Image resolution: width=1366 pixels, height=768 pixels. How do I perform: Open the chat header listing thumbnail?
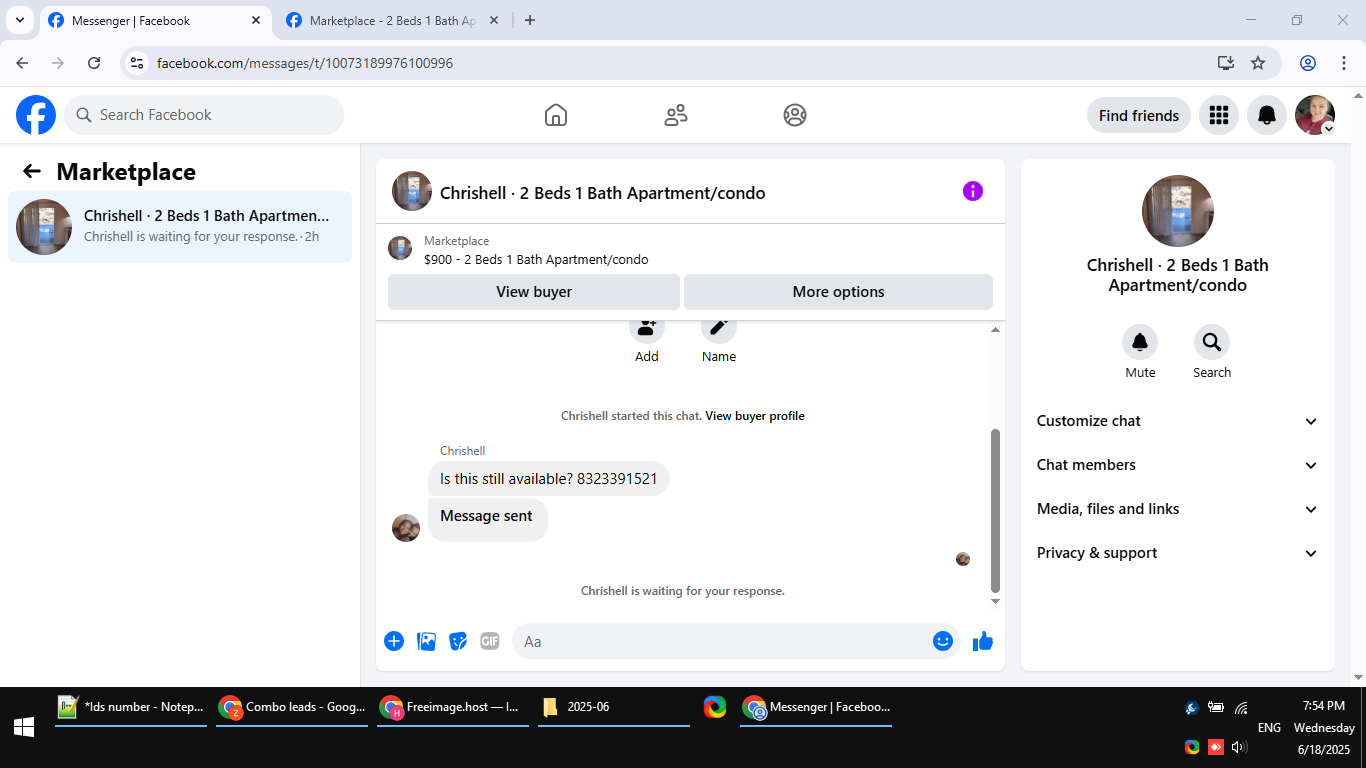(x=412, y=191)
